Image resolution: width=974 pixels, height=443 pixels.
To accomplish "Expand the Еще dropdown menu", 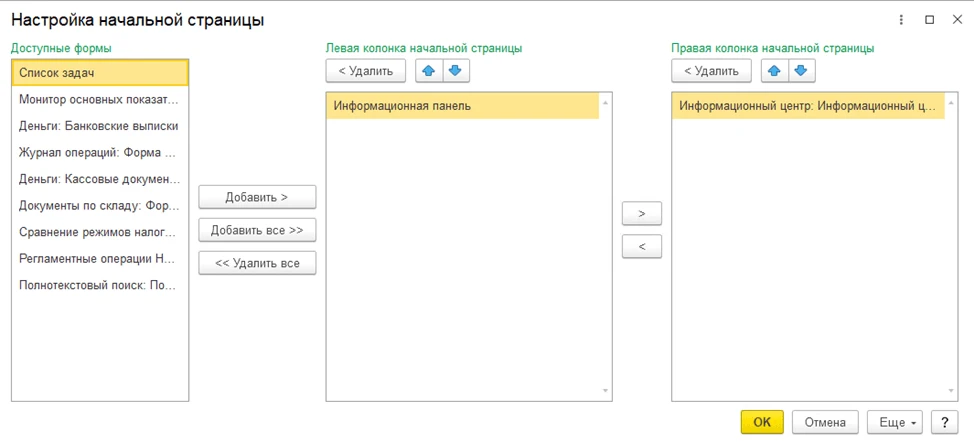I will tap(894, 422).
